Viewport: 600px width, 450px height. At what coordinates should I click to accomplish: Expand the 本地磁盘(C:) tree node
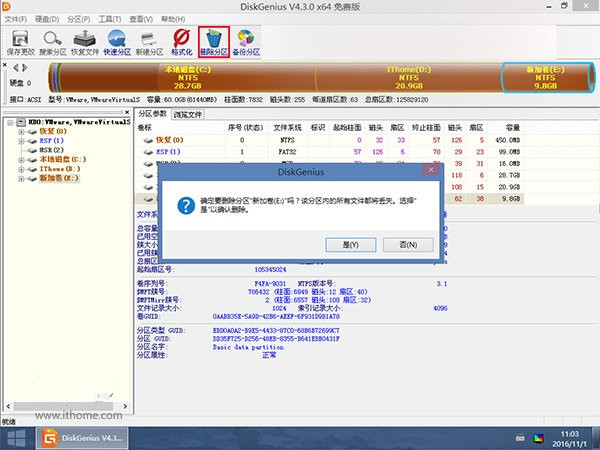(19, 160)
